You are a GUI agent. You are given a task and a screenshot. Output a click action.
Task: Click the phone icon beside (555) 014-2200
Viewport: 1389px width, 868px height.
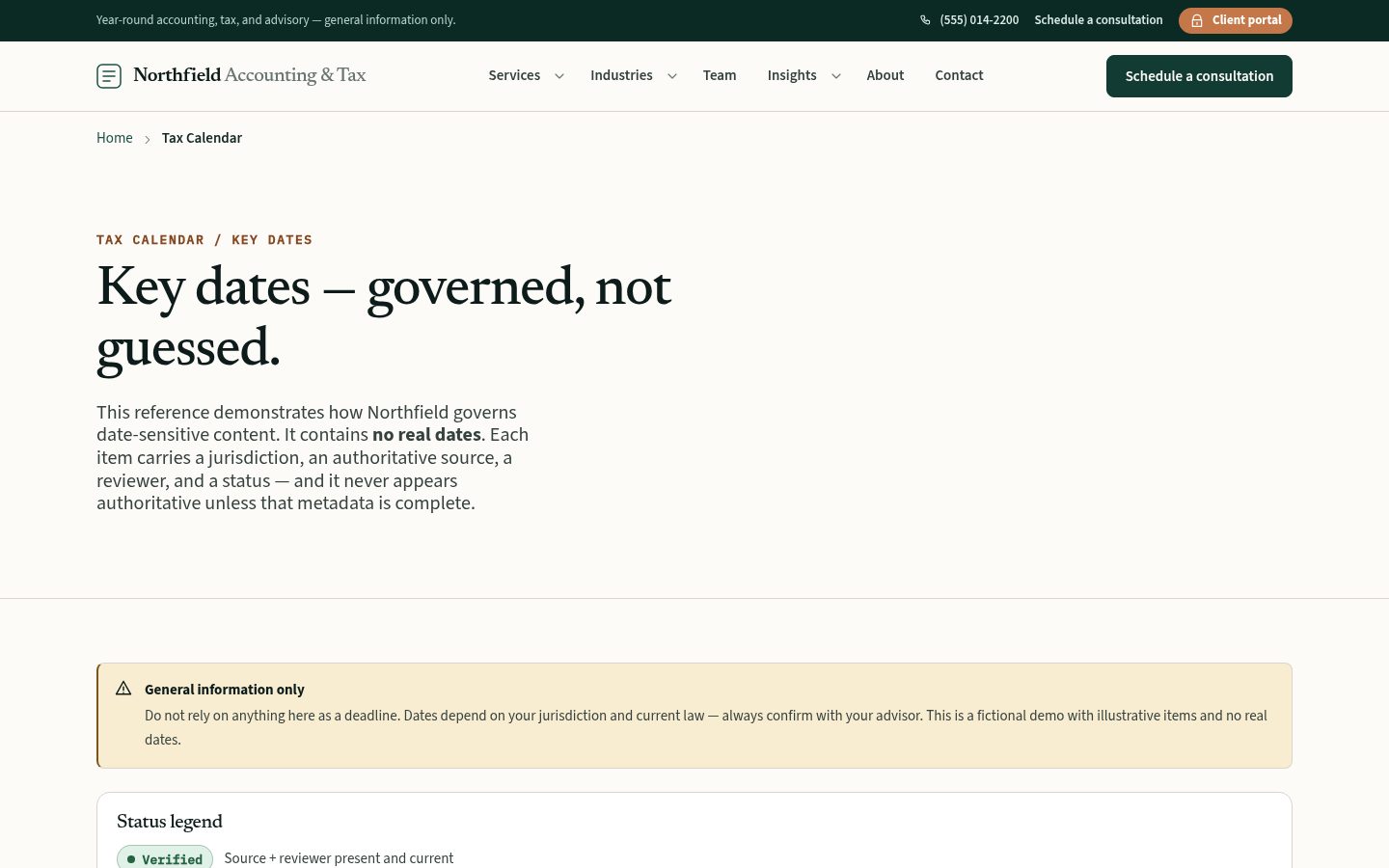pos(925,20)
